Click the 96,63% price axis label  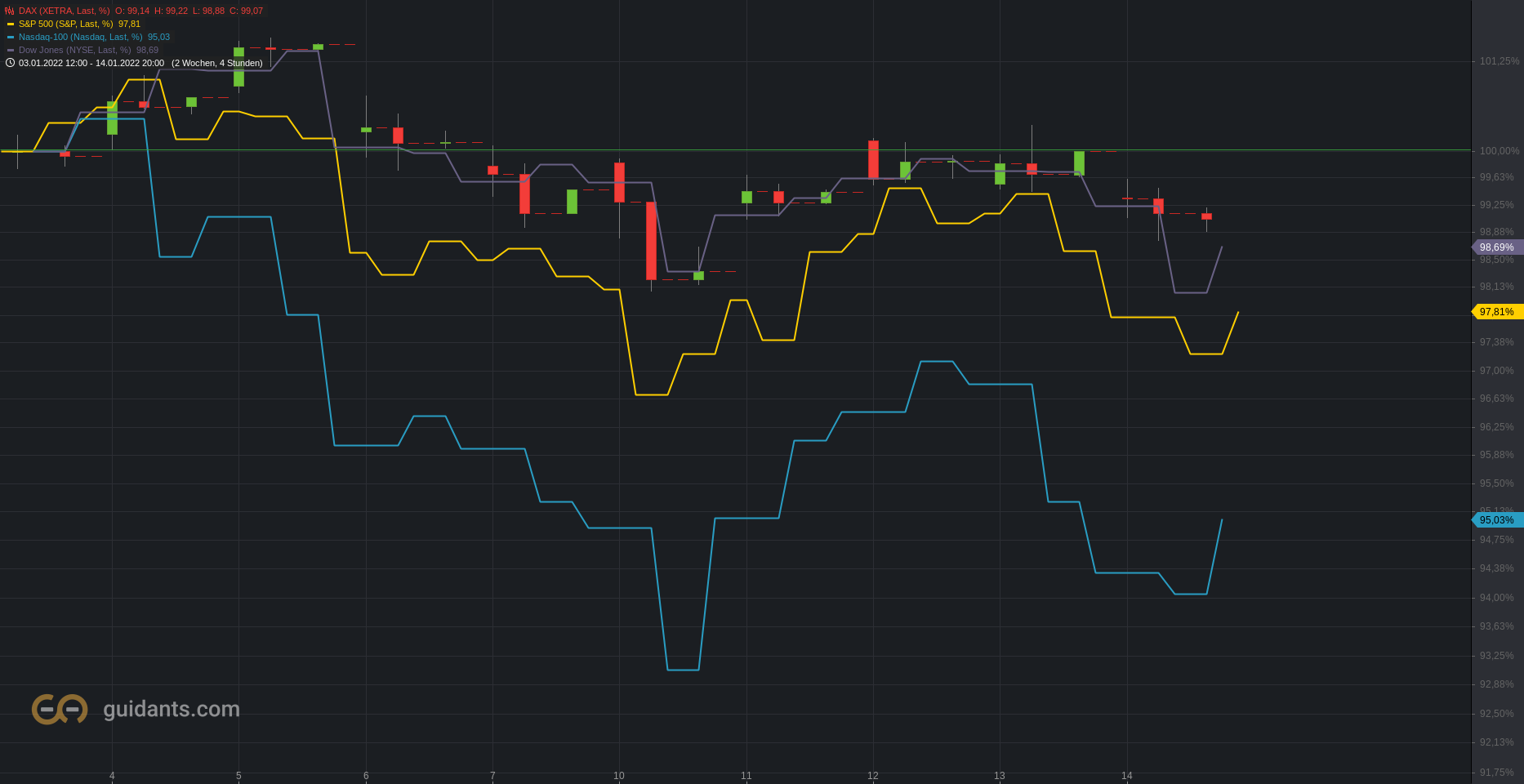coord(1497,399)
